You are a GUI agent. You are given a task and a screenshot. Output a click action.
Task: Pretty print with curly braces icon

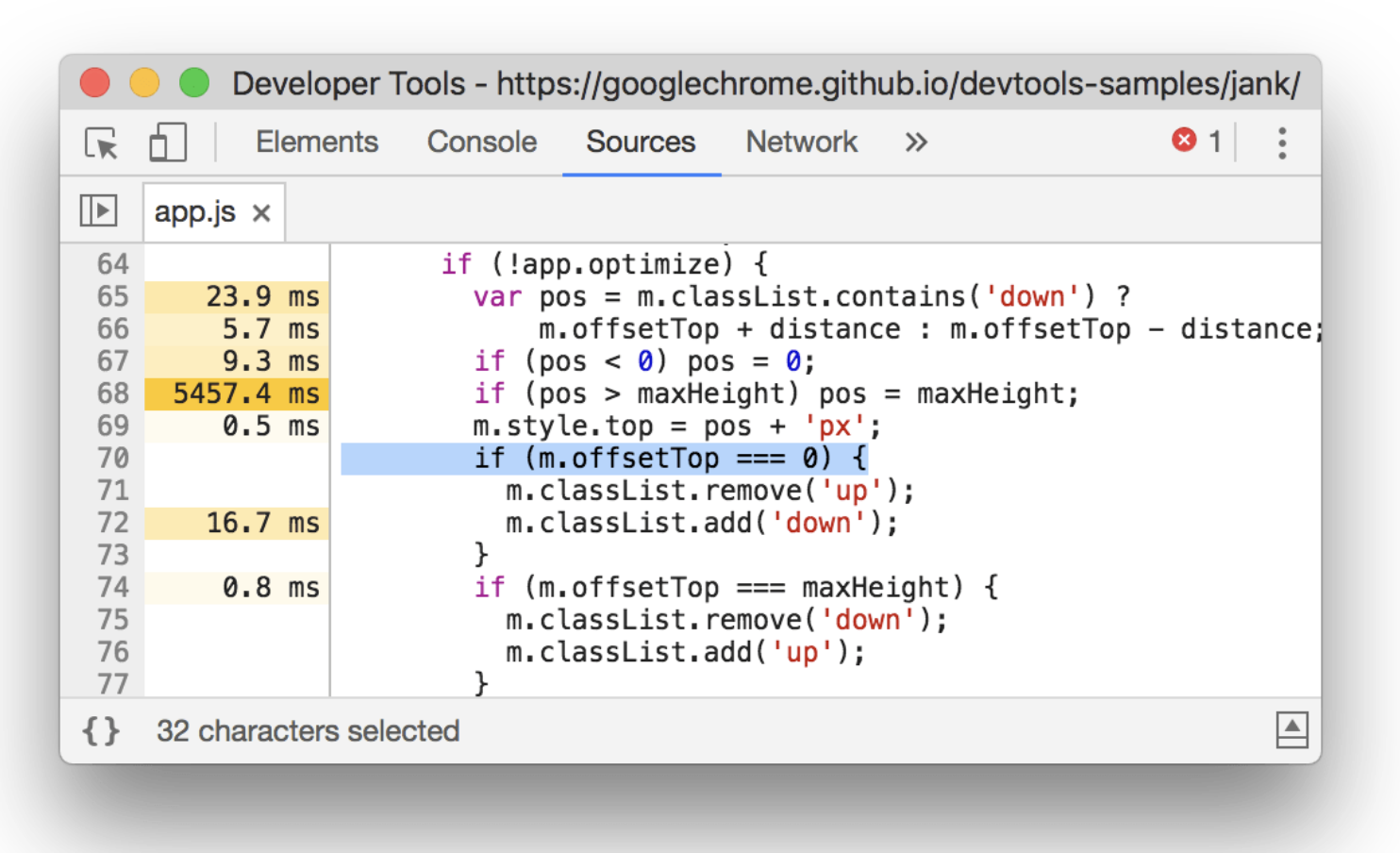(x=101, y=730)
